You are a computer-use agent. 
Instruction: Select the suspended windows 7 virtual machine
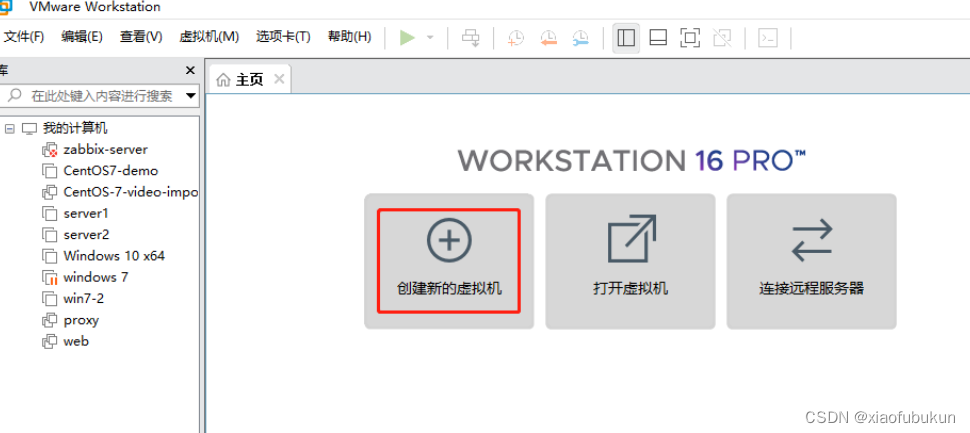pos(96,277)
